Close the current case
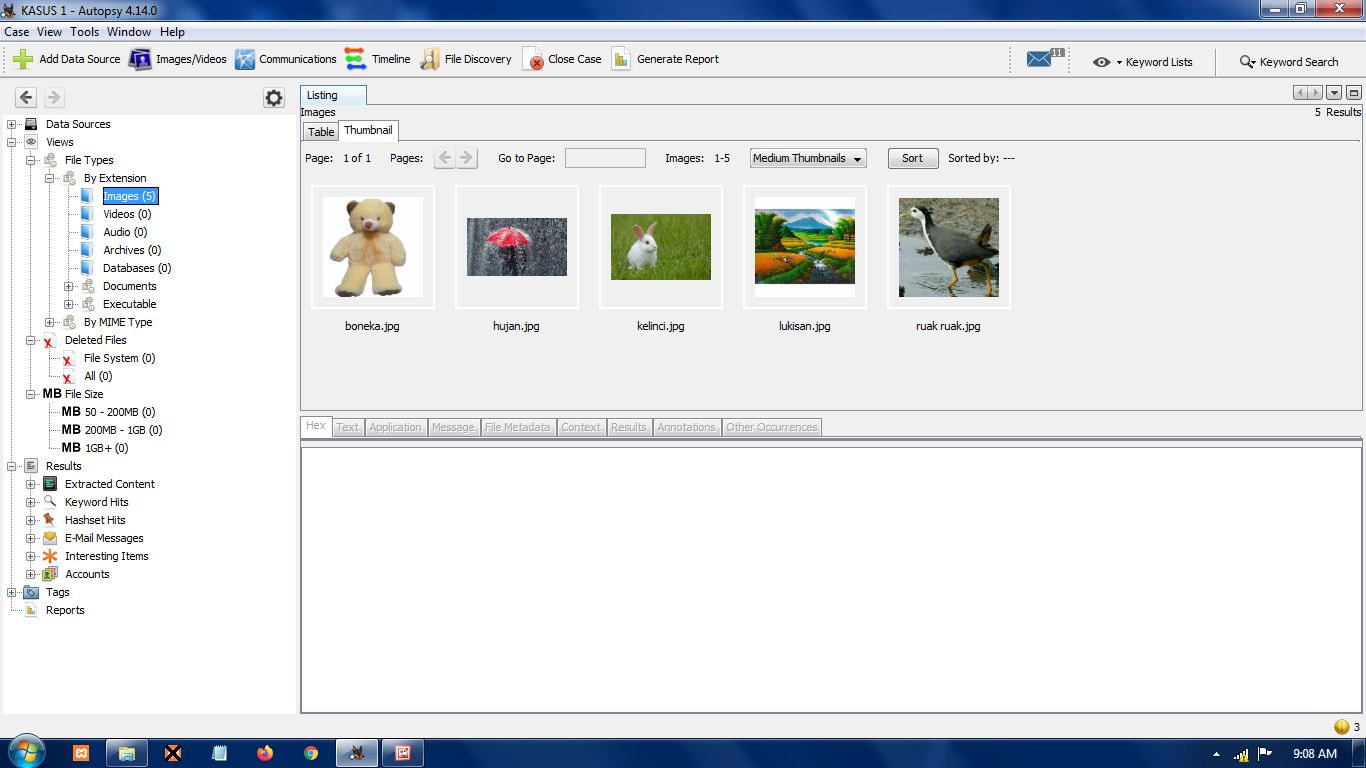Viewport: 1366px width, 768px height. (562, 59)
